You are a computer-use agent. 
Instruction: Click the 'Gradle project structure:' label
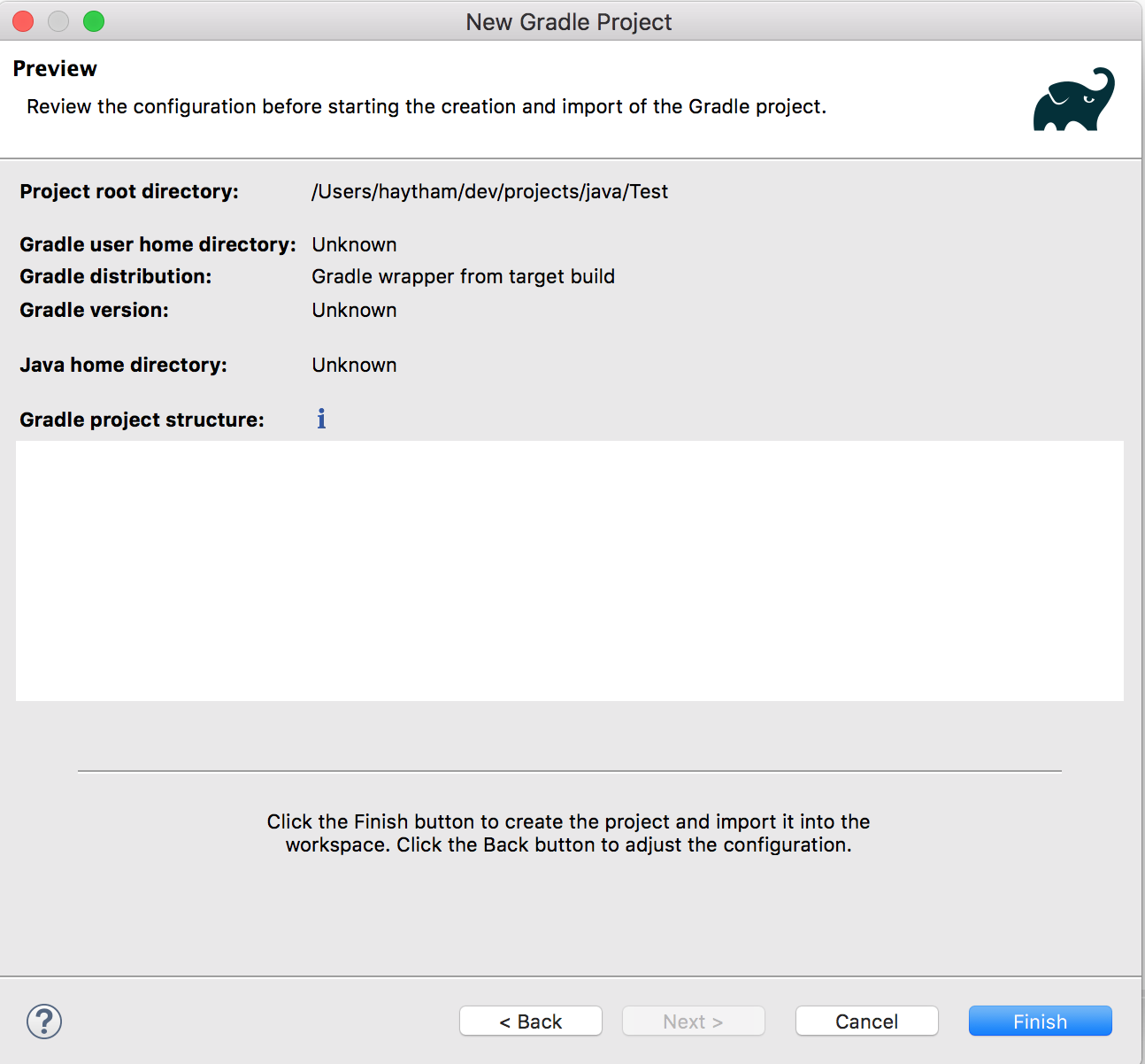[x=142, y=420]
